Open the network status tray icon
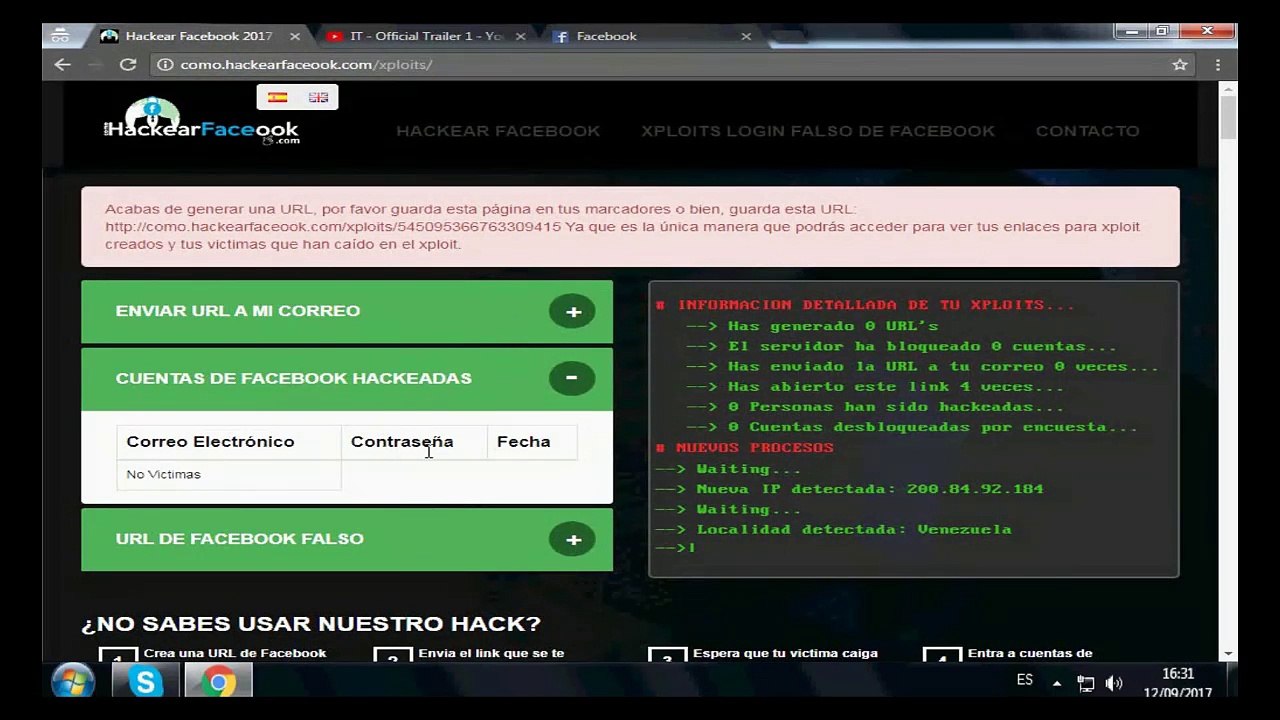Image resolution: width=1280 pixels, height=720 pixels. 1085,684
